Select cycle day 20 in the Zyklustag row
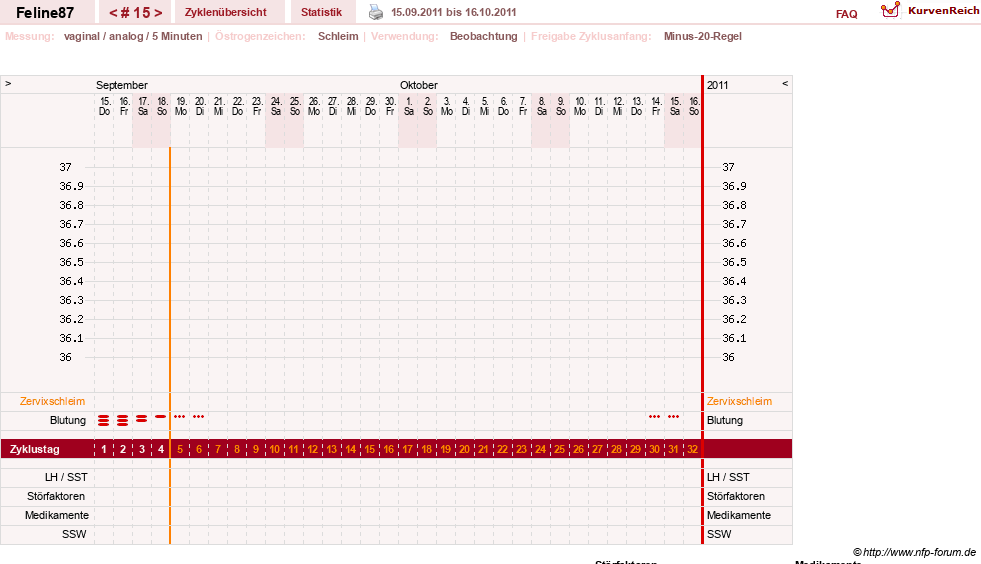981x564 pixels. pos(464,449)
